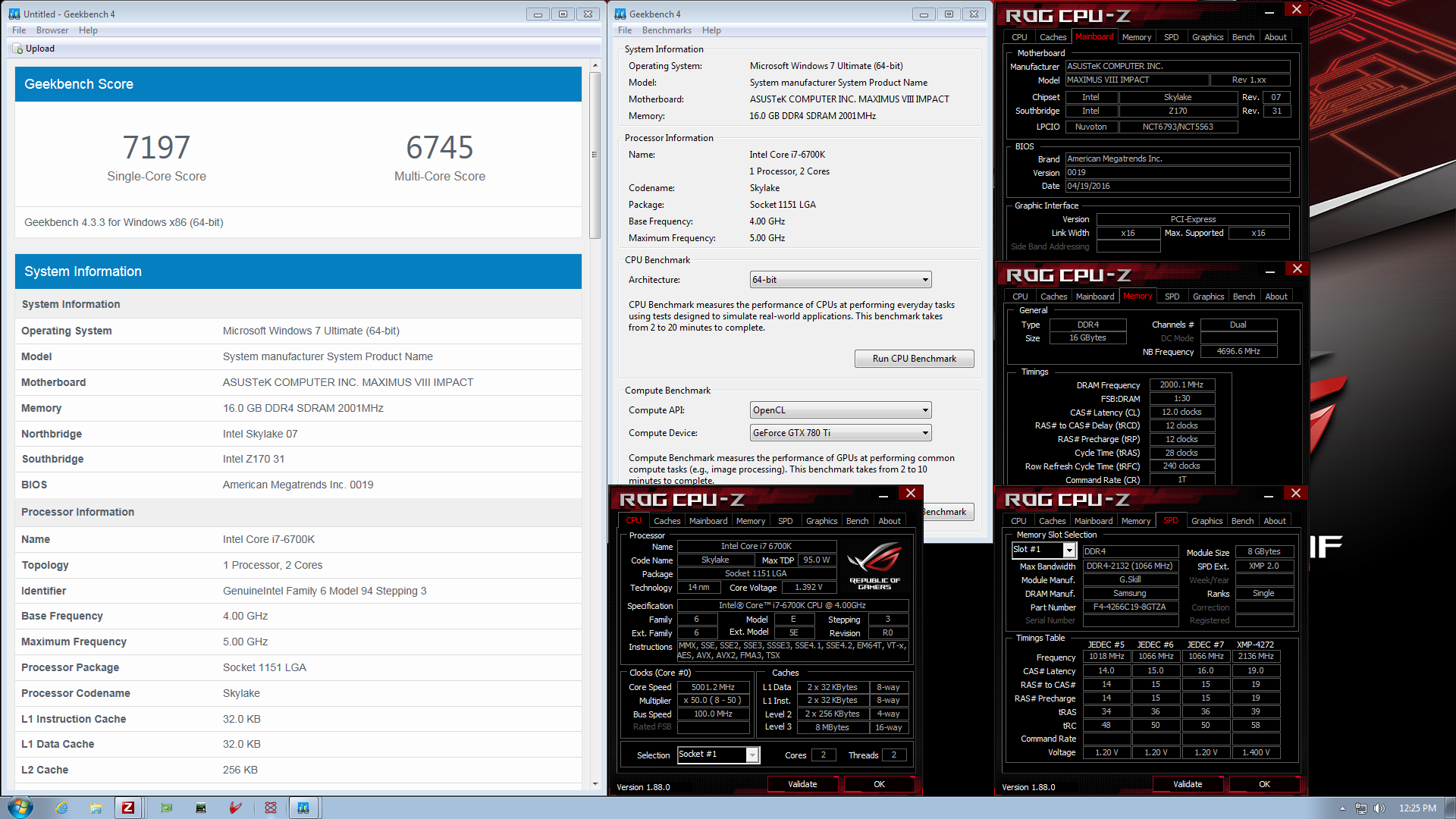Expand the Compute API OpenCL dropdown
Image resolution: width=1456 pixels, height=819 pixels.
point(840,410)
